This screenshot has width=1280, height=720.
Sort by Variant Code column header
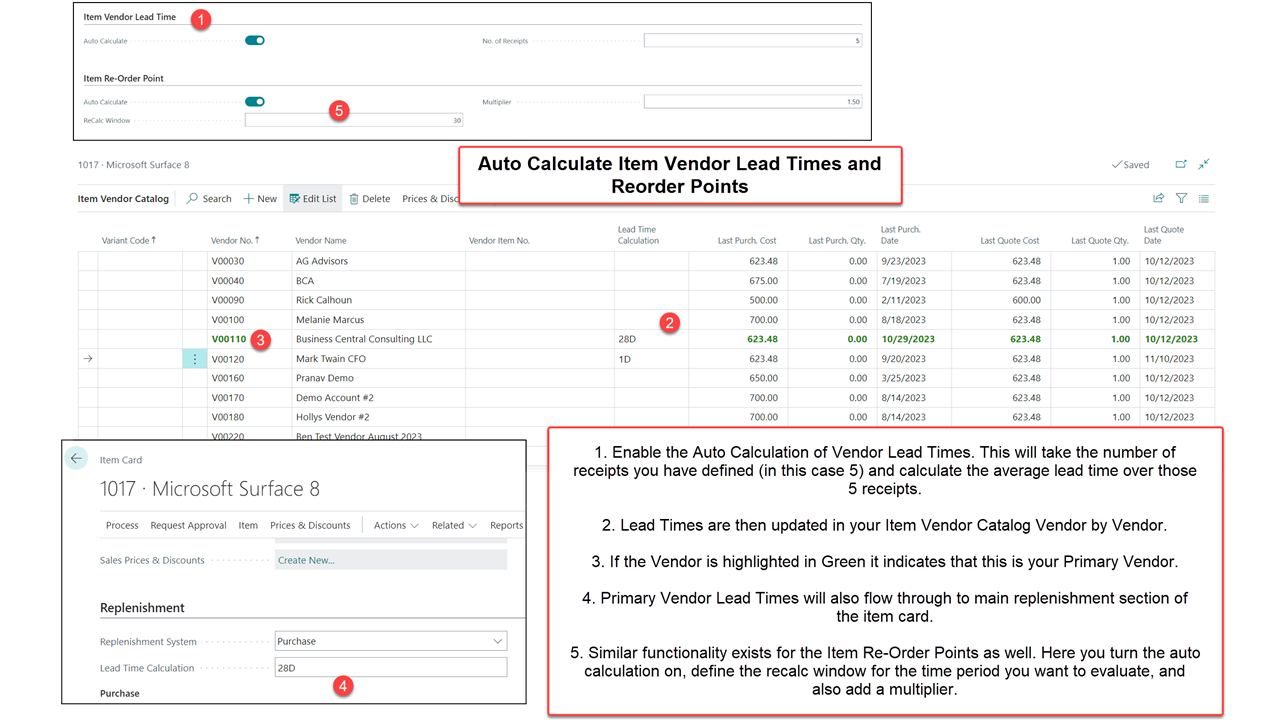click(x=127, y=241)
